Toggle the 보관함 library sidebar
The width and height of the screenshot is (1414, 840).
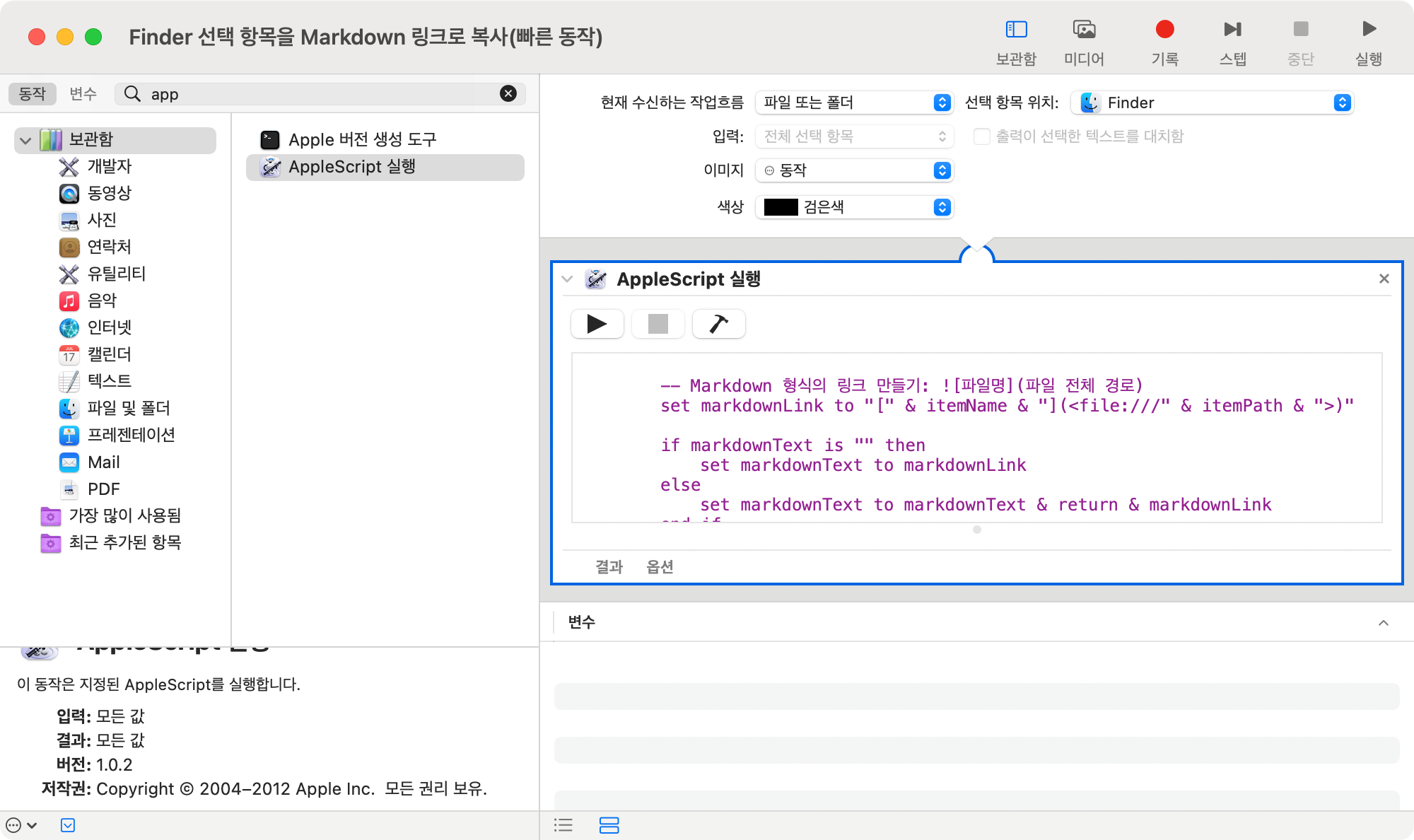[x=1016, y=30]
